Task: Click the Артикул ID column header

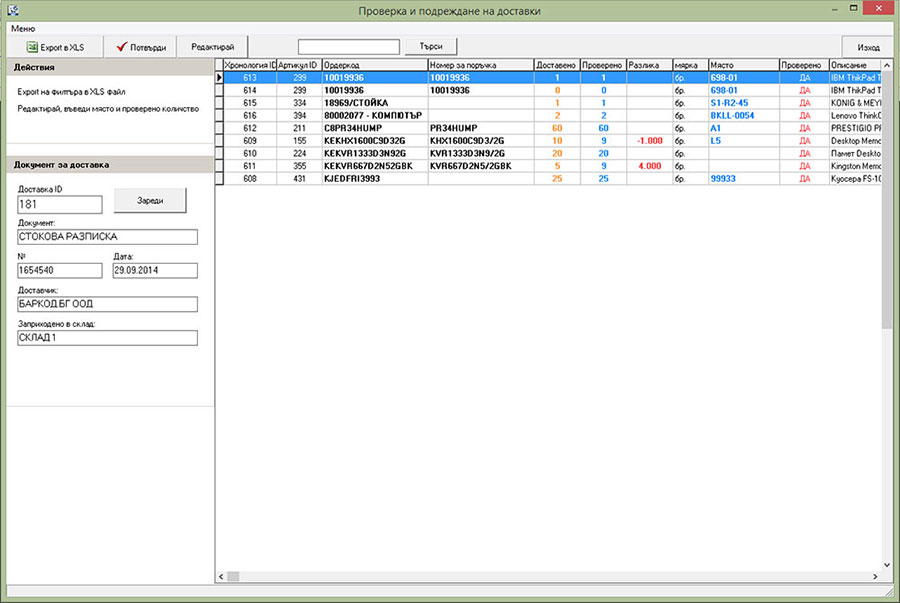Action: click(x=299, y=65)
